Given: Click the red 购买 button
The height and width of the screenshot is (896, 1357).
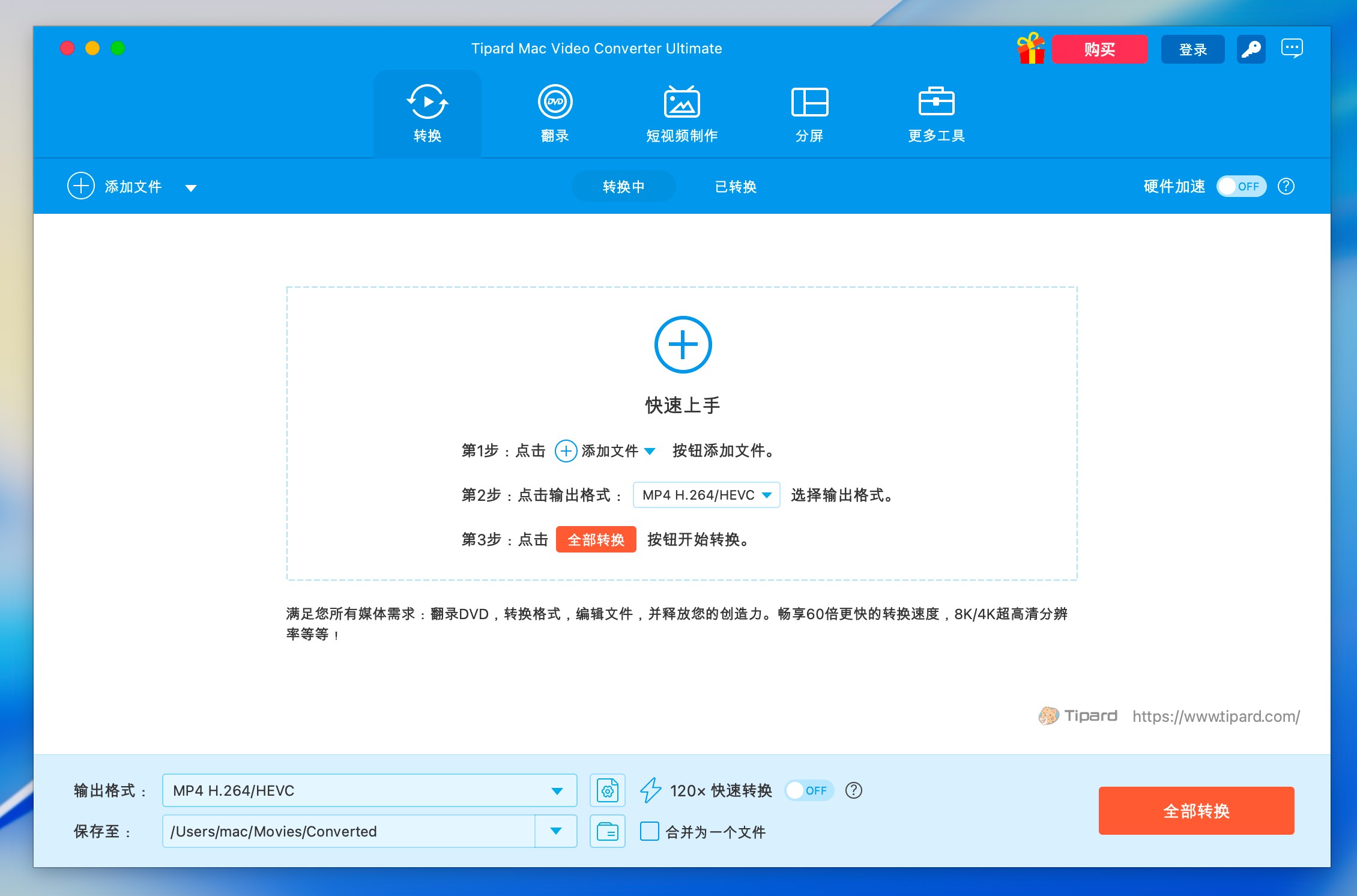Looking at the screenshot, I should [1099, 49].
